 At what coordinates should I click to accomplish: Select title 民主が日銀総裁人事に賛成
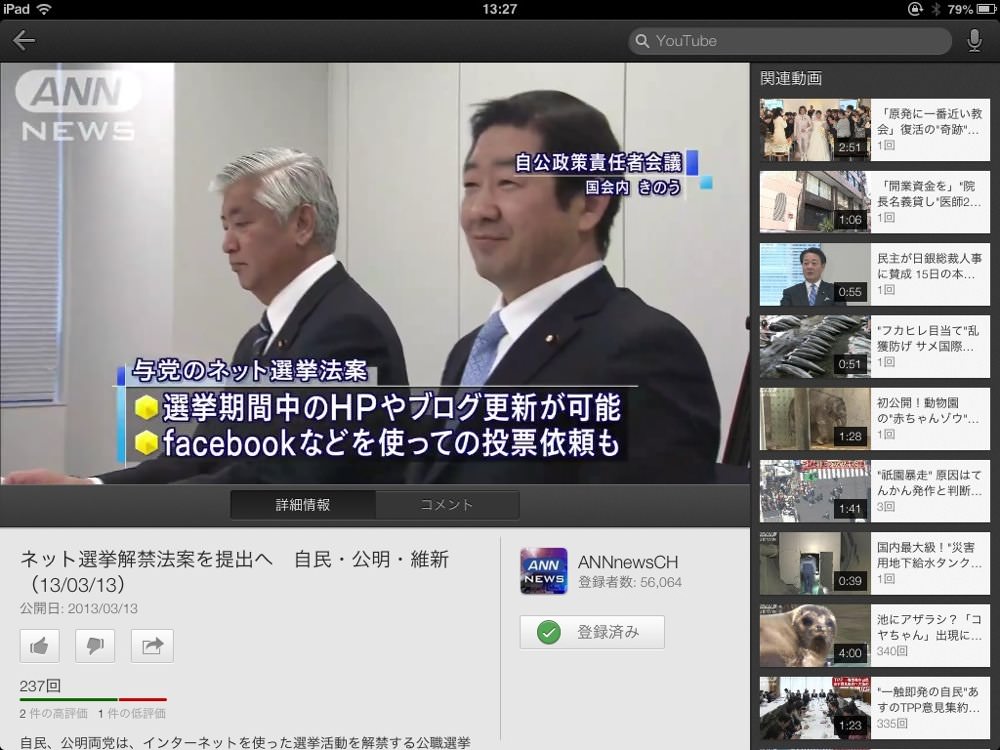point(929,266)
